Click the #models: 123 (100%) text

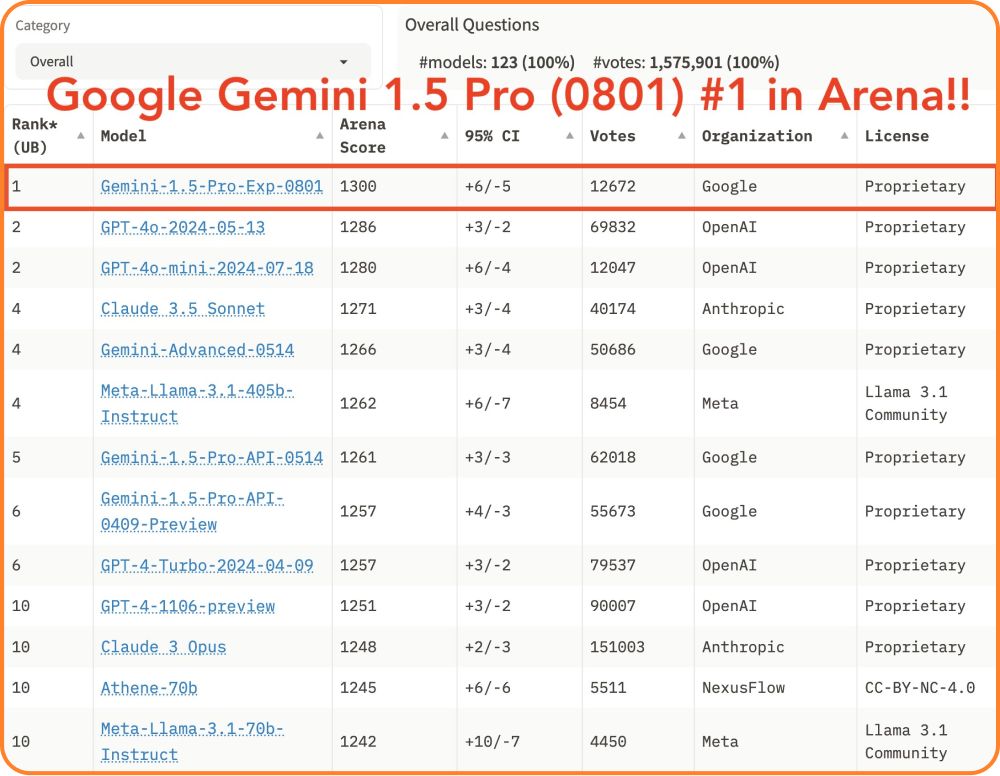497,62
